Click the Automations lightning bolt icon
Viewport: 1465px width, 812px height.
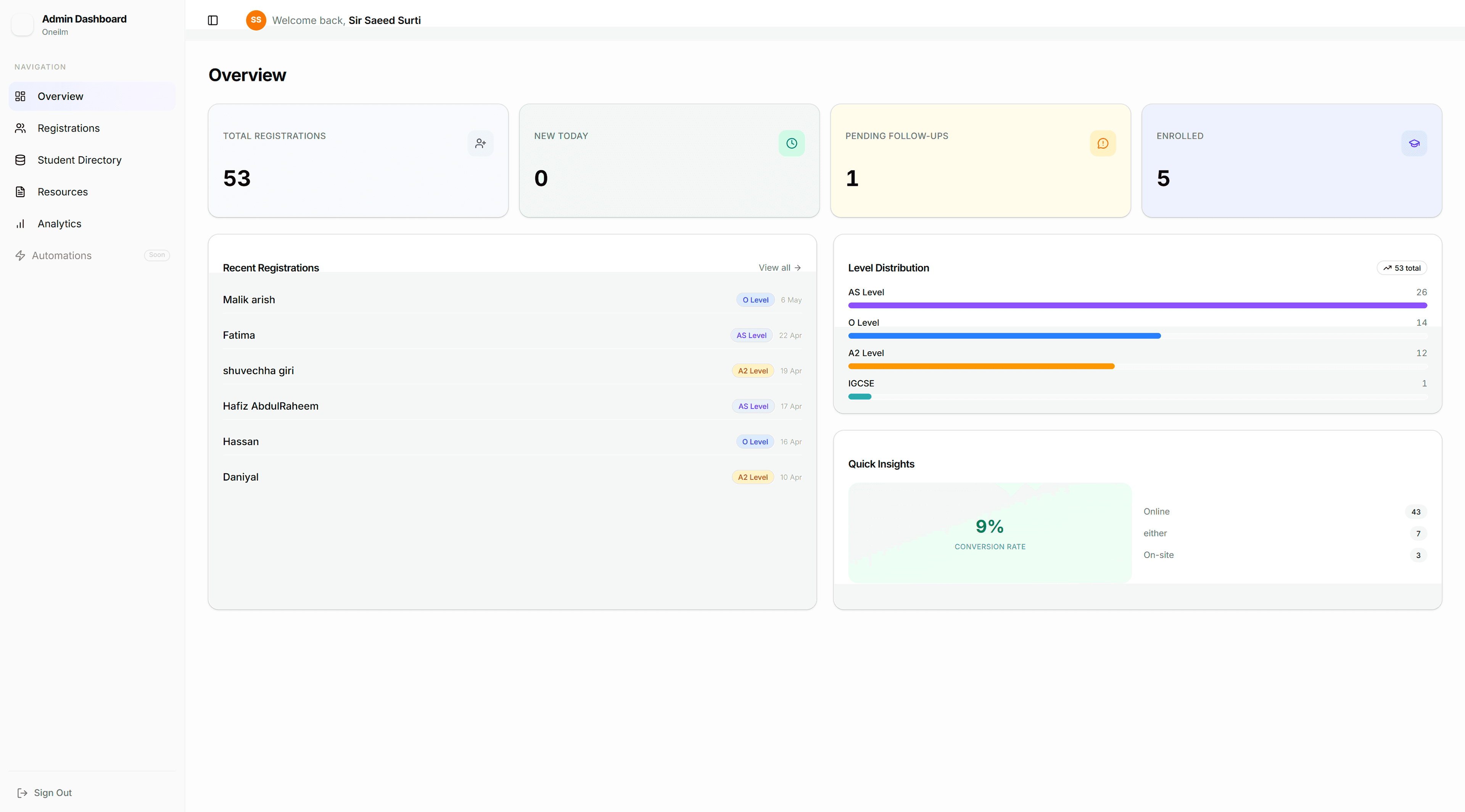coord(21,256)
